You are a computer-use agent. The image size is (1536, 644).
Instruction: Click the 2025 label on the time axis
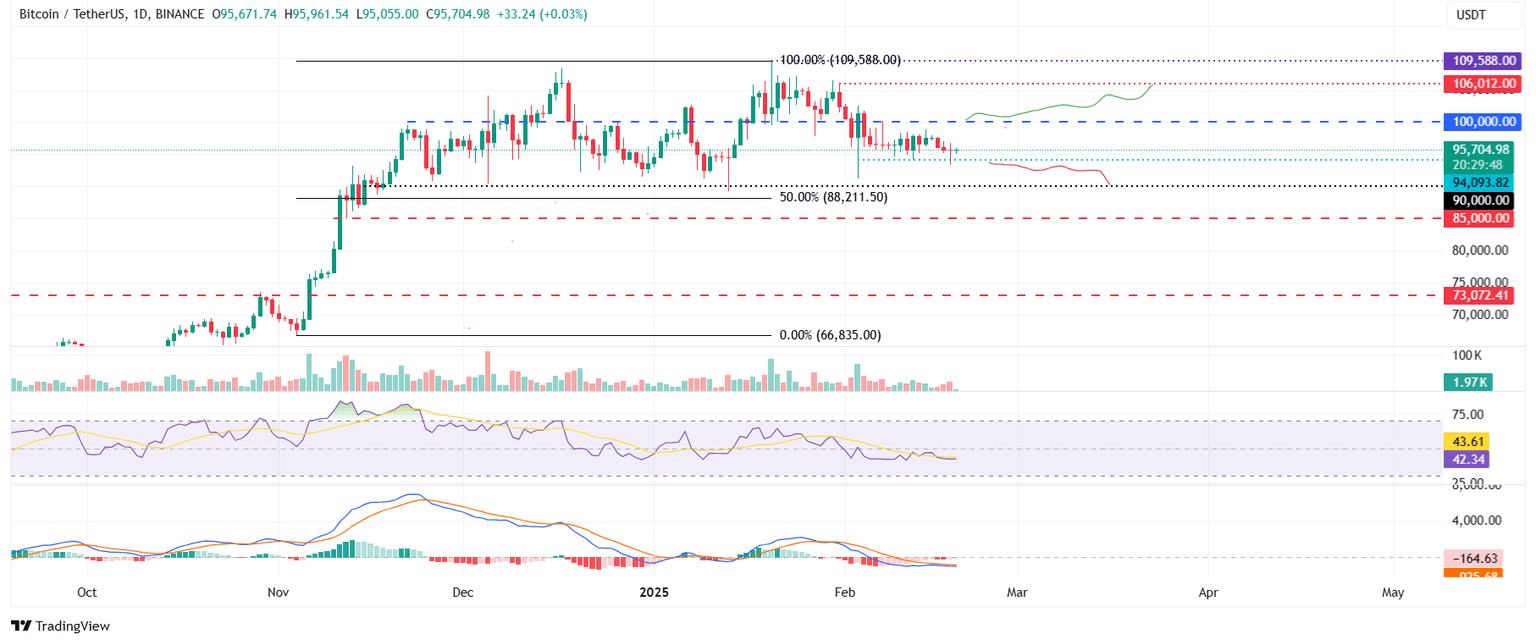coord(654,592)
